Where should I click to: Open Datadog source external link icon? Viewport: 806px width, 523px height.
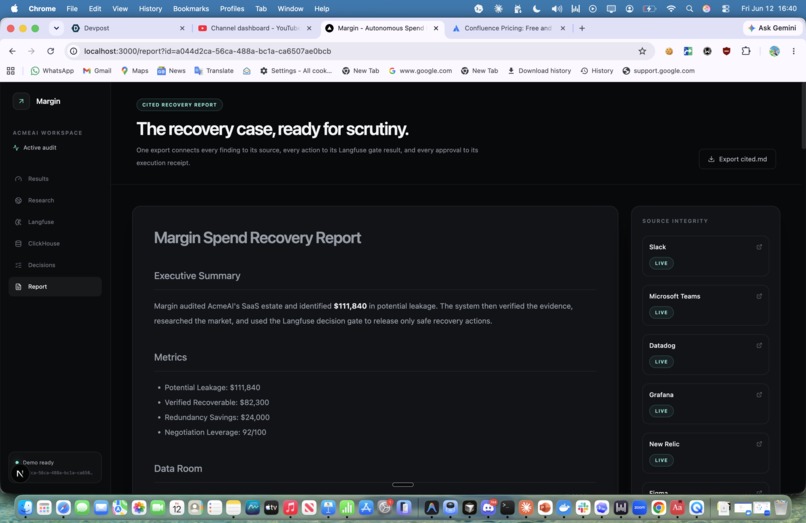click(x=759, y=346)
